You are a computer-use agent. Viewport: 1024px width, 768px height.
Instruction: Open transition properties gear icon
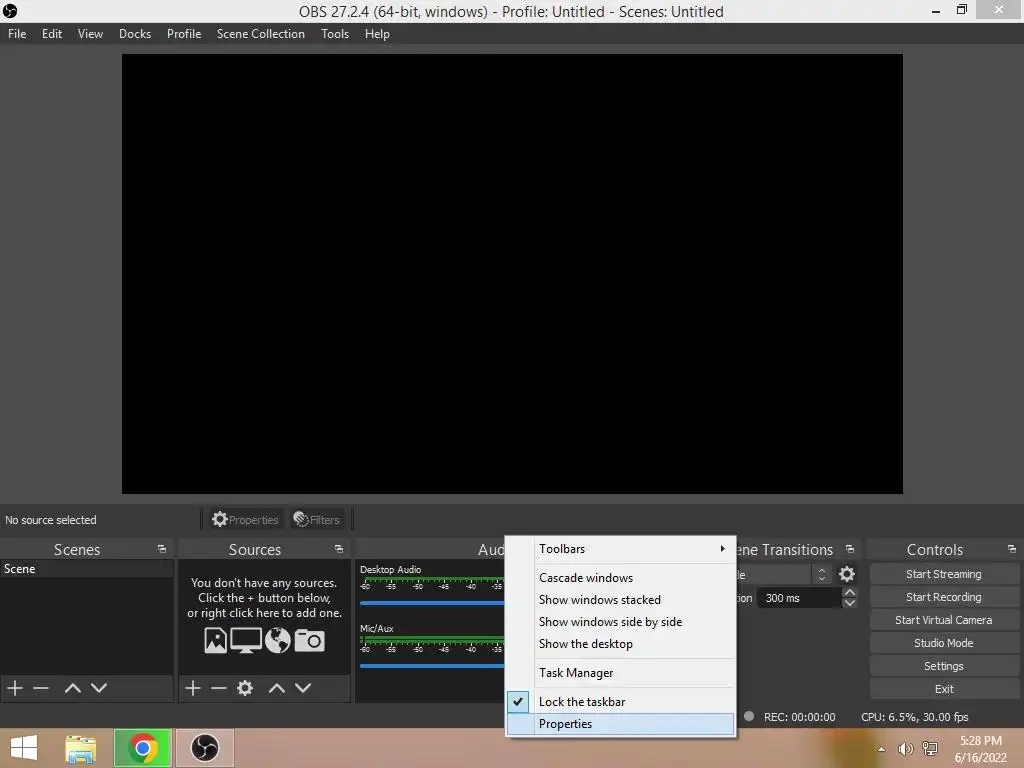tap(846, 574)
